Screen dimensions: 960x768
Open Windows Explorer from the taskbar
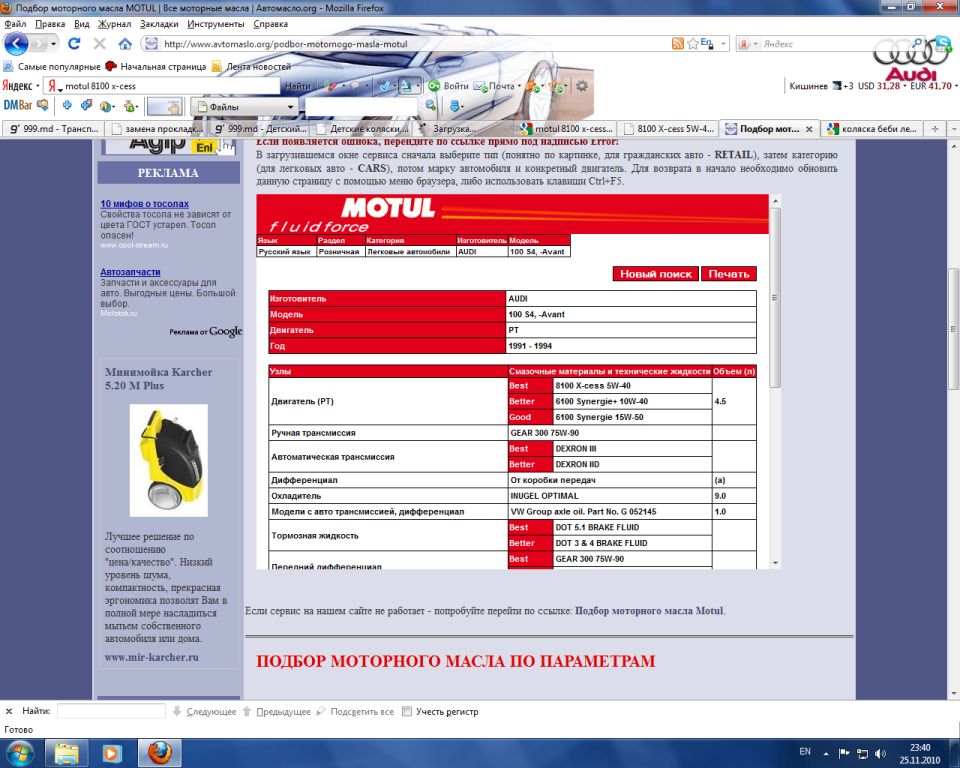[67, 753]
